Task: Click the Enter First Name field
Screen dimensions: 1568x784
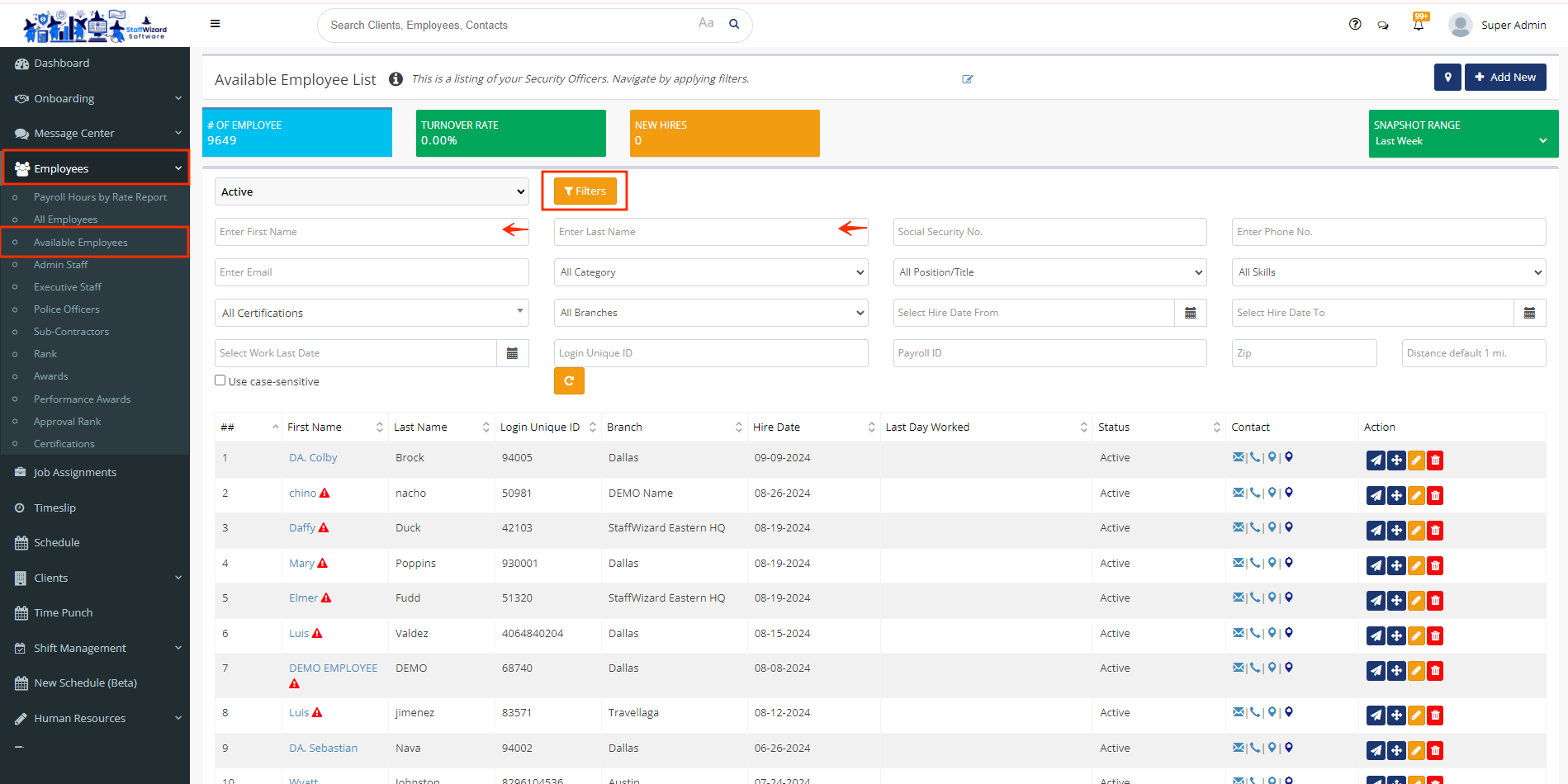Action: click(x=372, y=232)
